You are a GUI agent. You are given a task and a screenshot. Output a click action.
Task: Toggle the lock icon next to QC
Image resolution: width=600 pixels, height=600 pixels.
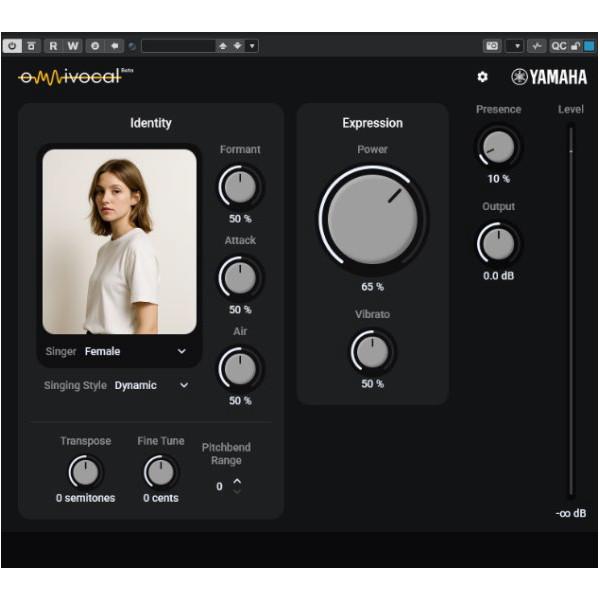click(575, 46)
